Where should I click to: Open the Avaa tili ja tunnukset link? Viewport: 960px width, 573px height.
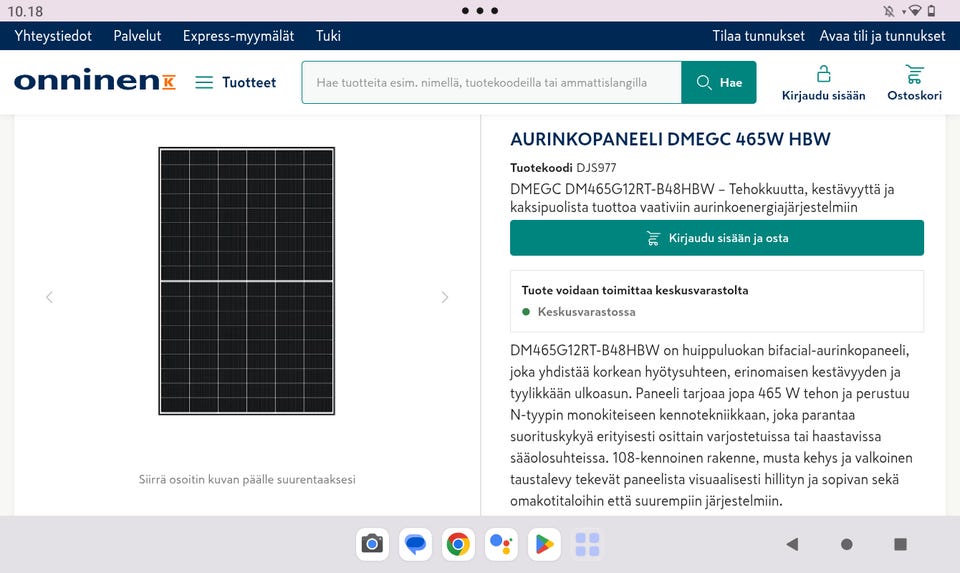coord(882,36)
